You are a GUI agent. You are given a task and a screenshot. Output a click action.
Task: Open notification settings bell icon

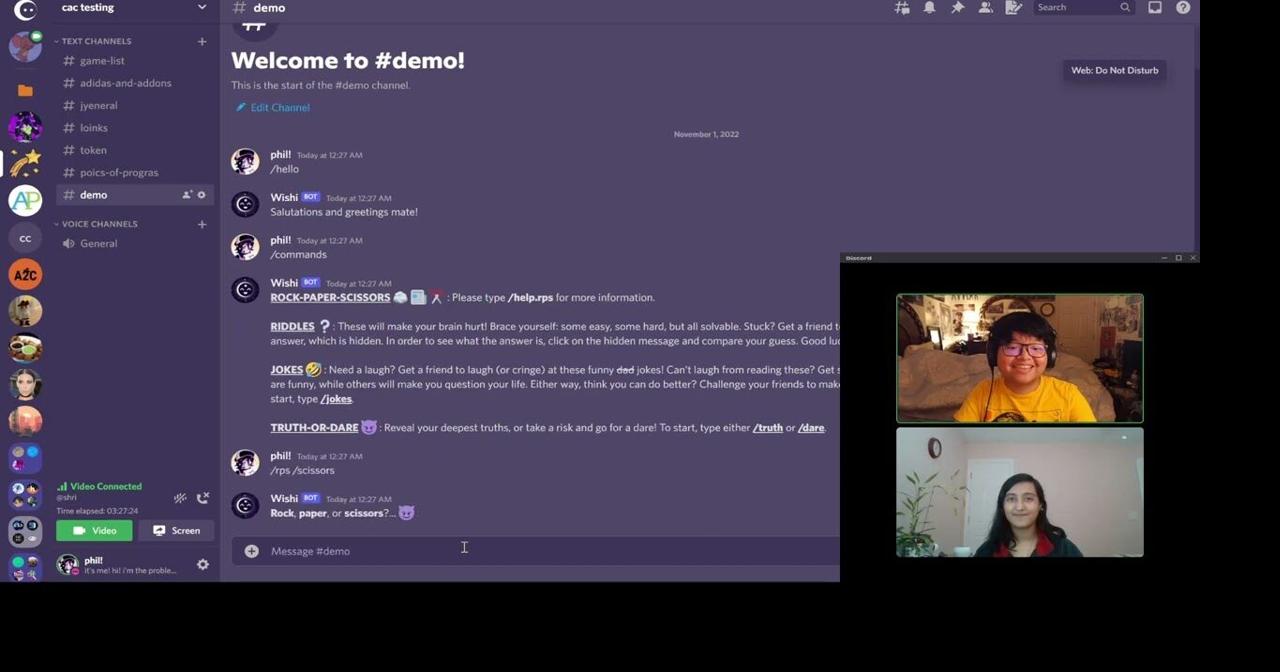pyautogui.click(x=929, y=8)
